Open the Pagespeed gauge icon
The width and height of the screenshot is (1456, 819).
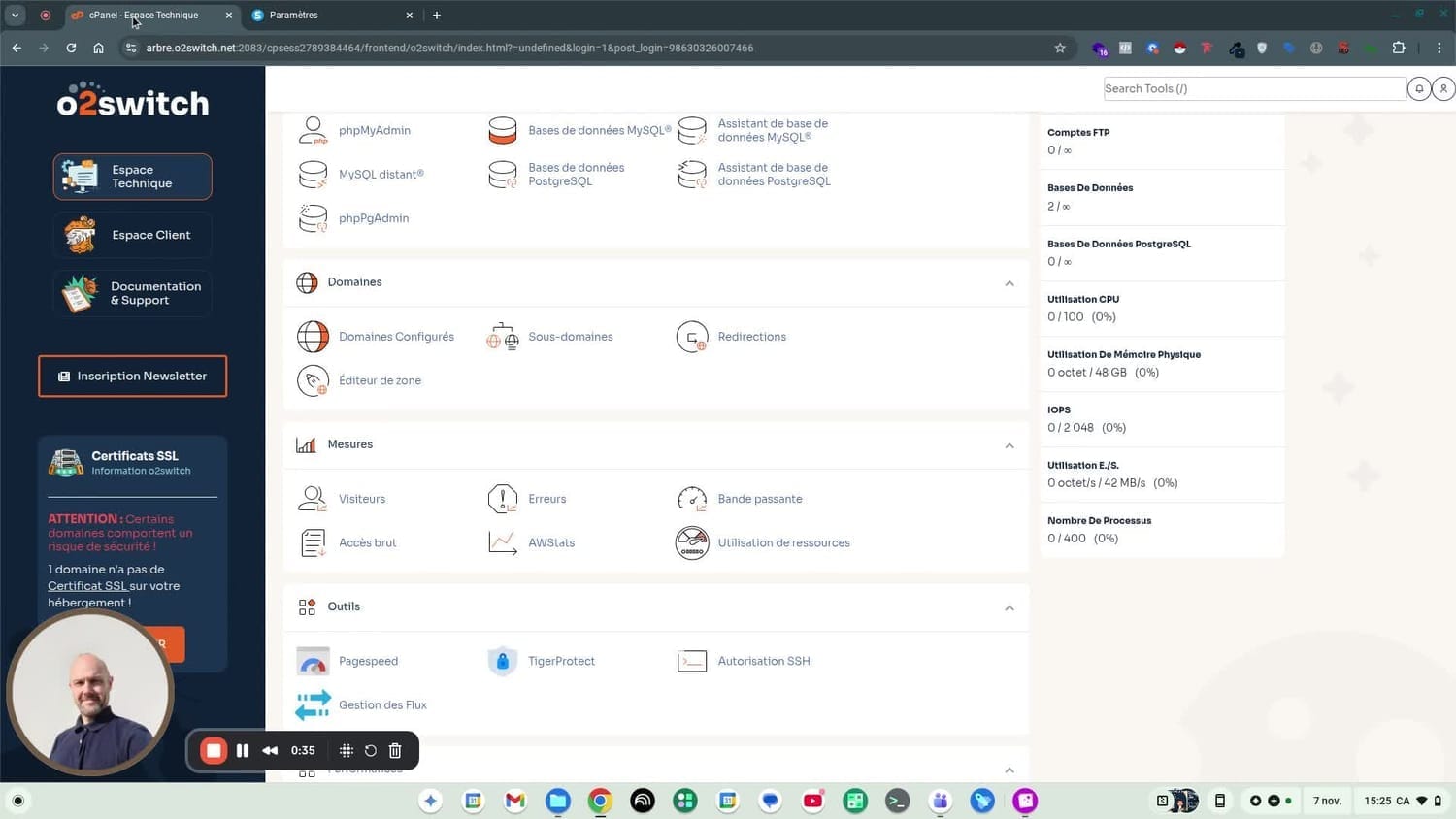click(313, 661)
